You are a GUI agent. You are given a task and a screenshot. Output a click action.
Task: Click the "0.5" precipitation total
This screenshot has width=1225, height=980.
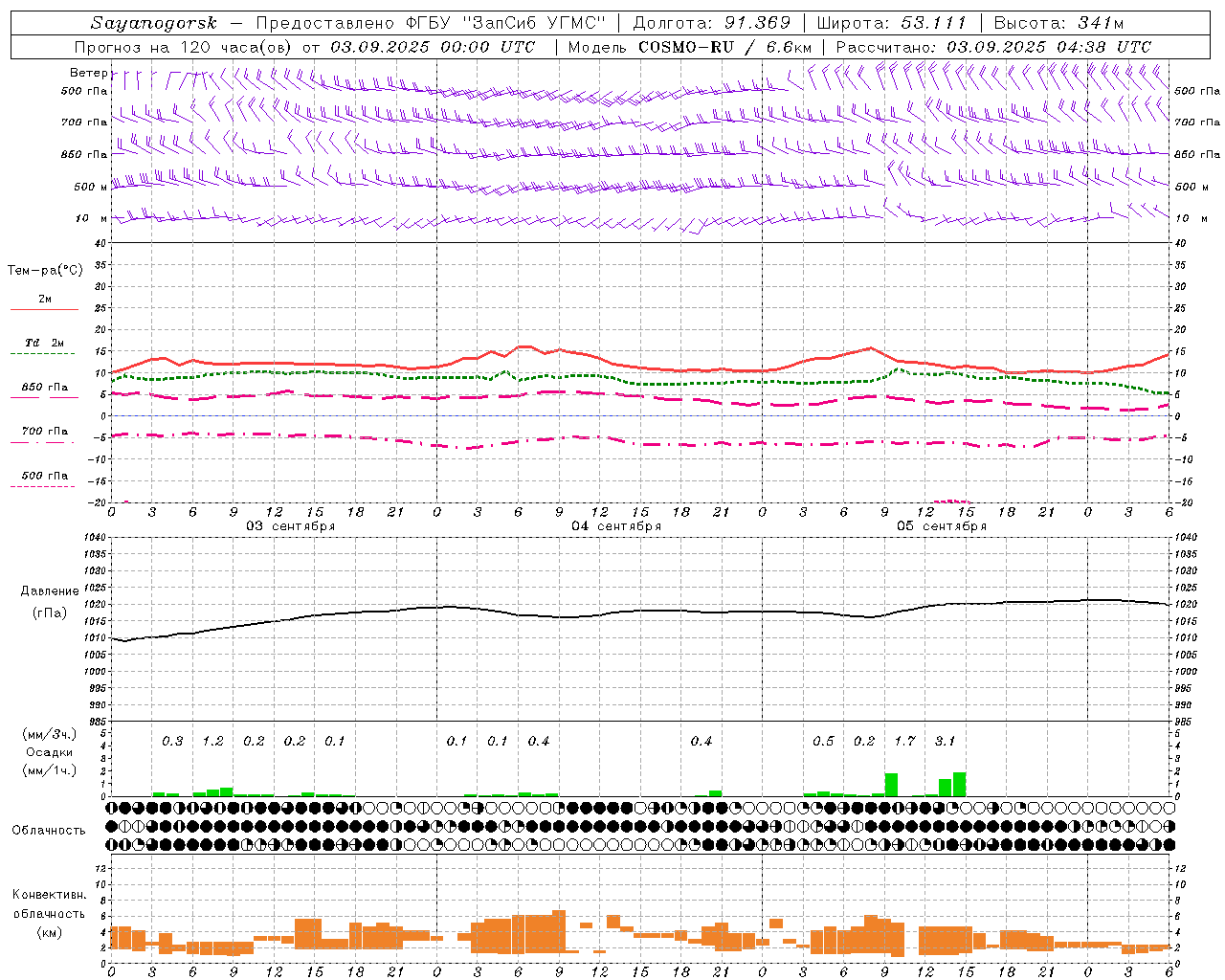click(823, 741)
